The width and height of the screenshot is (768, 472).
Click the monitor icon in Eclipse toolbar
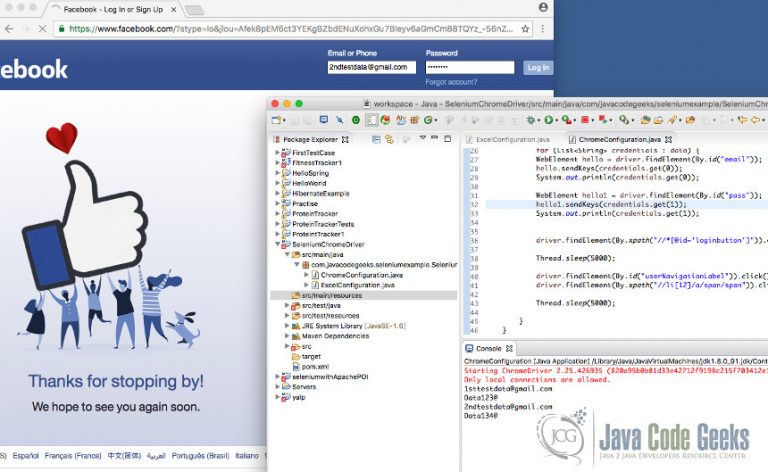tap(324, 119)
